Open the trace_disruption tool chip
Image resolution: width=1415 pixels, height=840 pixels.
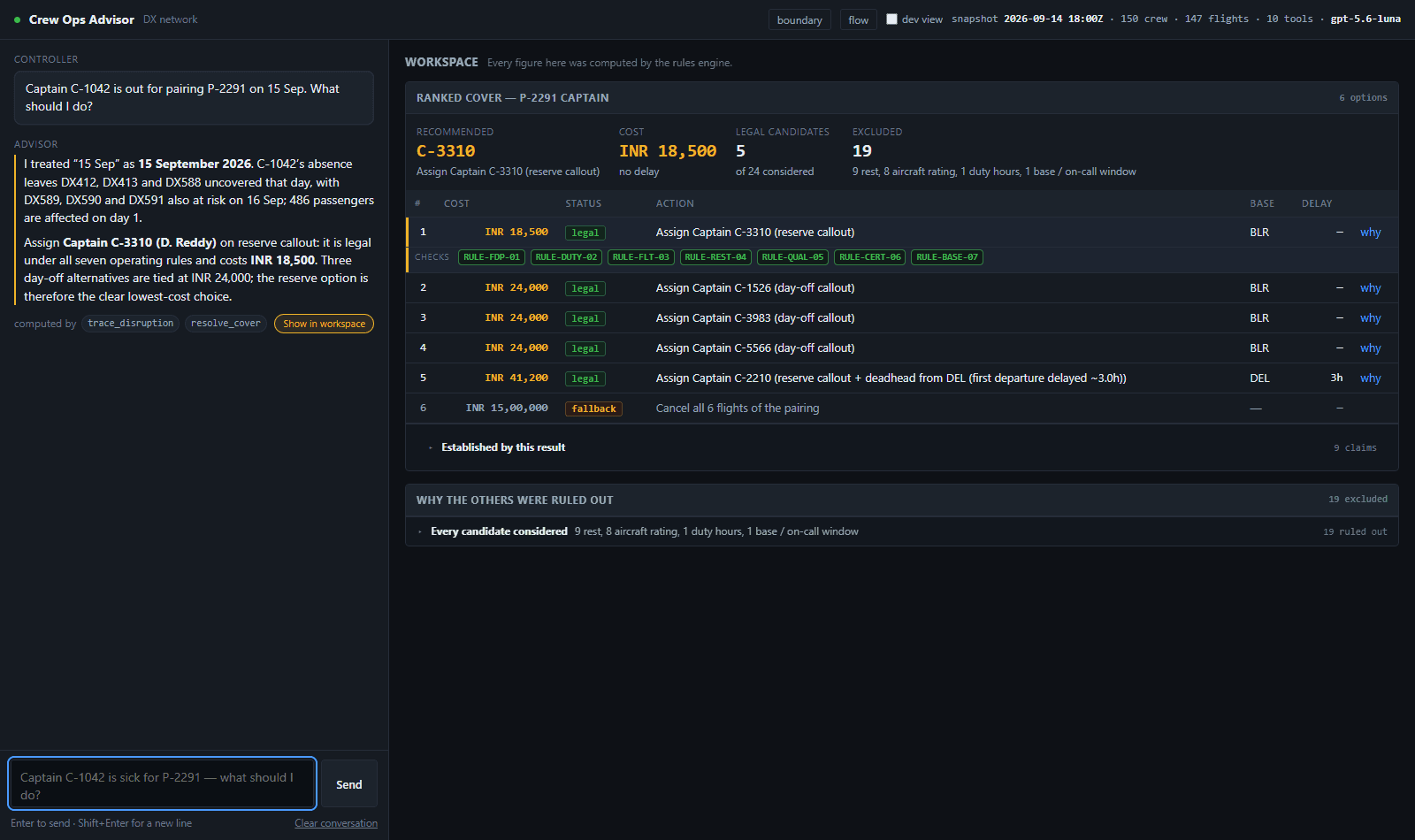[131, 324]
